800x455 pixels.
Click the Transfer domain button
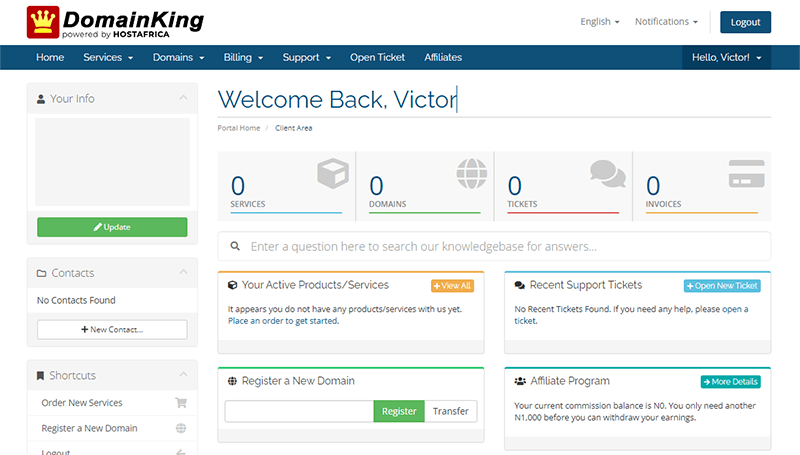tap(451, 411)
